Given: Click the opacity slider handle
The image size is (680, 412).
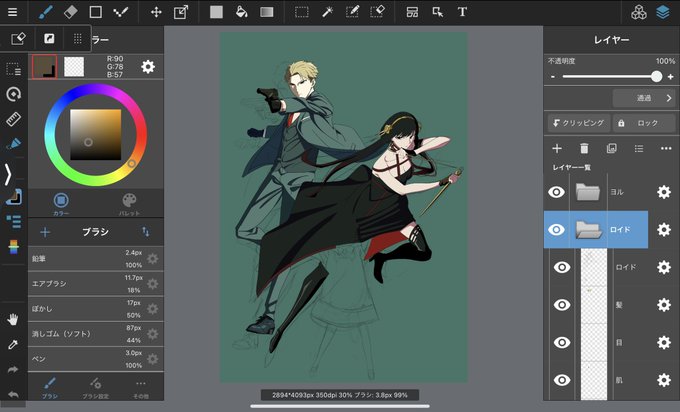Looking at the screenshot, I should click(x=657, y=77).
